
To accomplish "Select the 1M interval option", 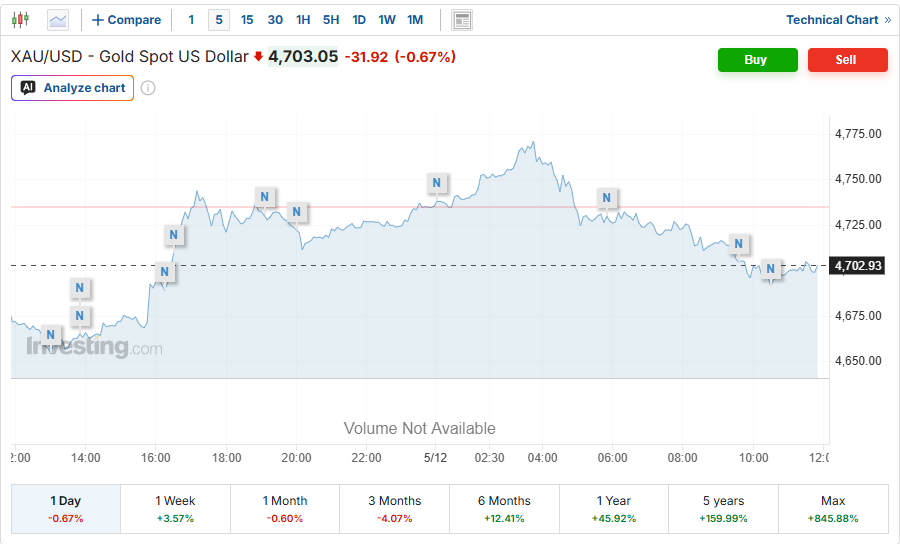I will click(415, 20).
